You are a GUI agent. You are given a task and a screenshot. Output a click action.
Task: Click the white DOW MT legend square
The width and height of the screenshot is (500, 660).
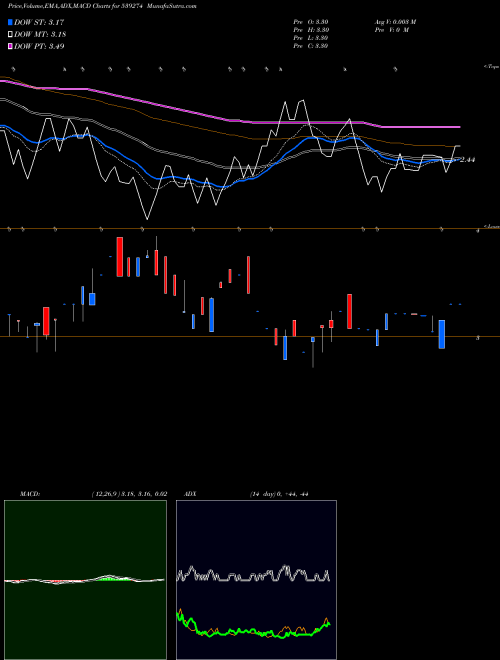pyautogui.click(x=11, y=35)
